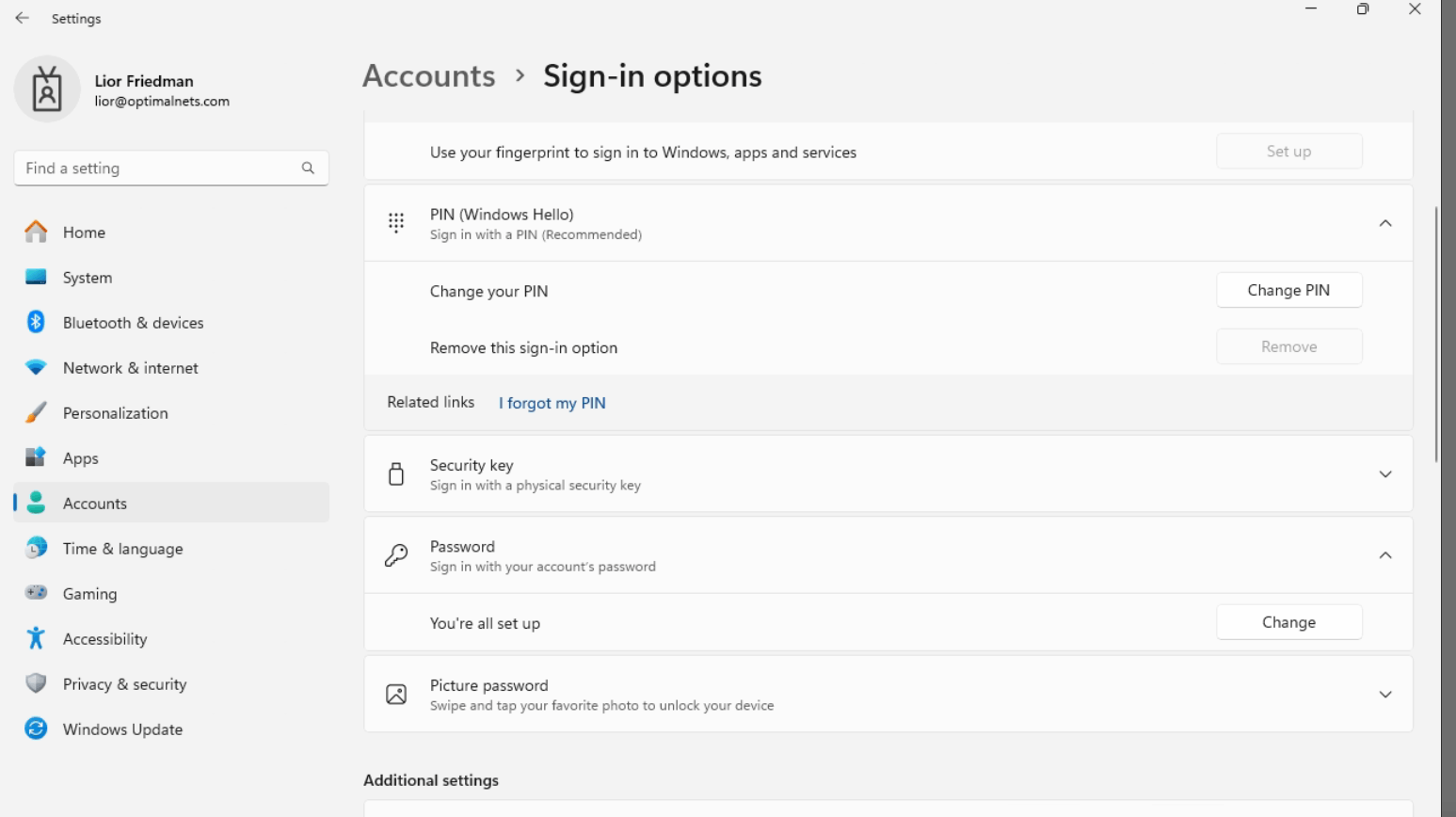Viewport: 1456px width, 817px height.
Task: Collapse the Password section chevron
Action: 1385,555
